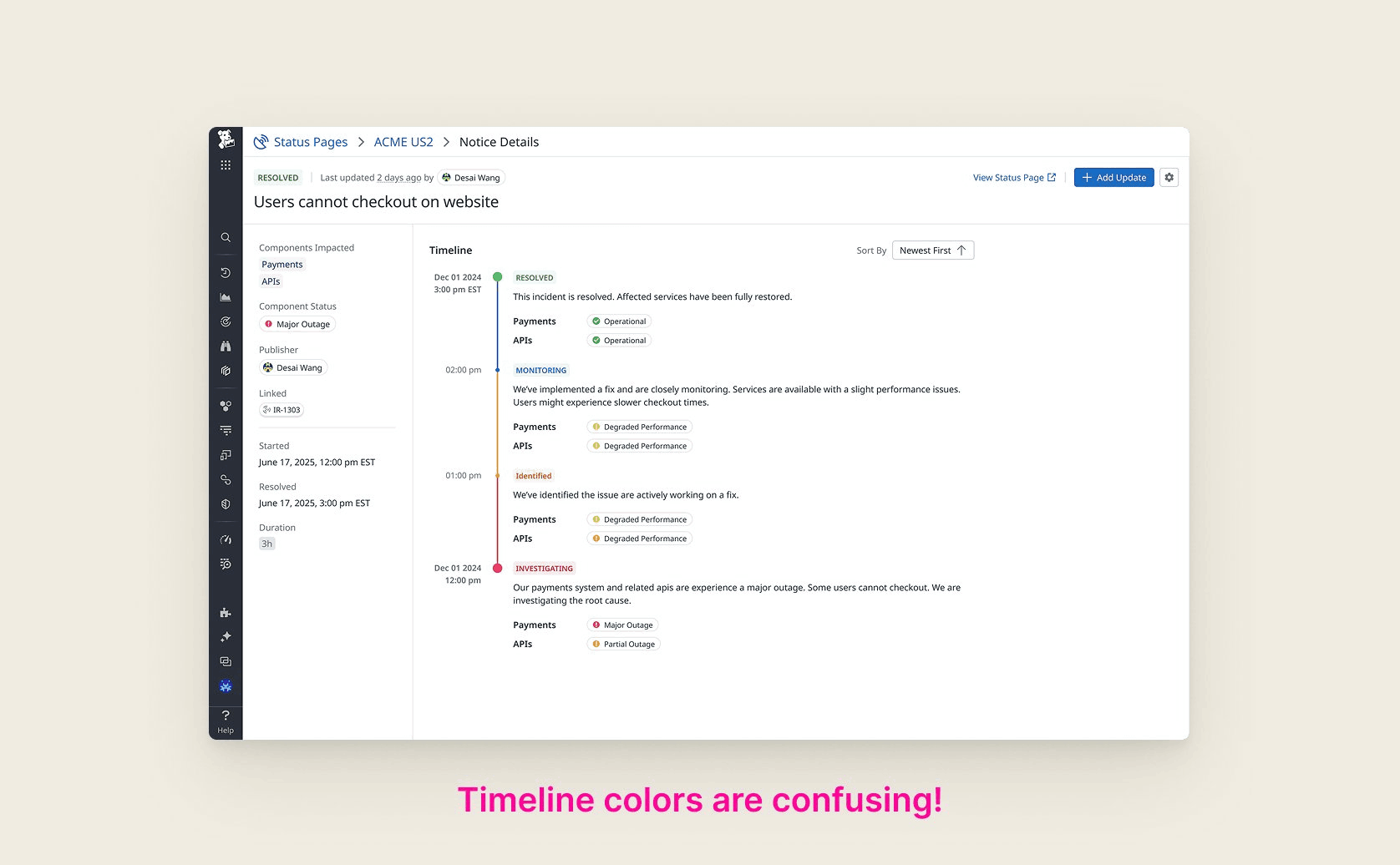Click the APIs component tag
Image resolution: width=1400 pixels, height=865 pixels.
point(271,281)
